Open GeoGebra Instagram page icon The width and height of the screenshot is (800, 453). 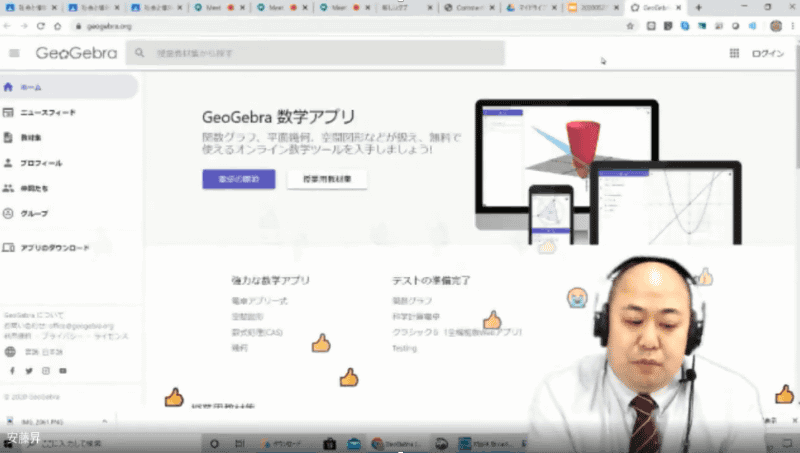click(46, 371)
